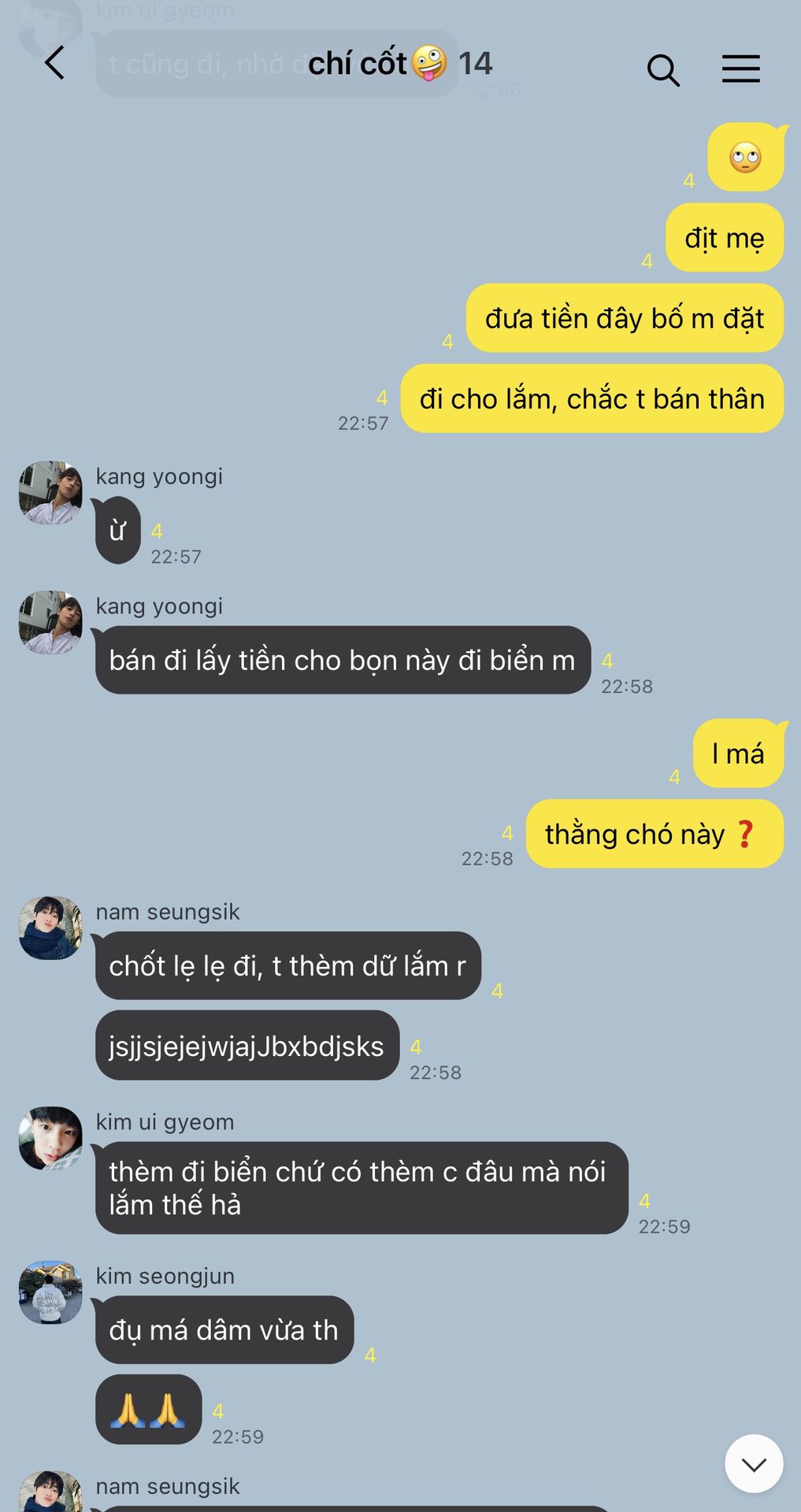This screenshot has height=1512, width=801.
Task: Select the rolling-eyes emoji message
Action: click(746, 157)
